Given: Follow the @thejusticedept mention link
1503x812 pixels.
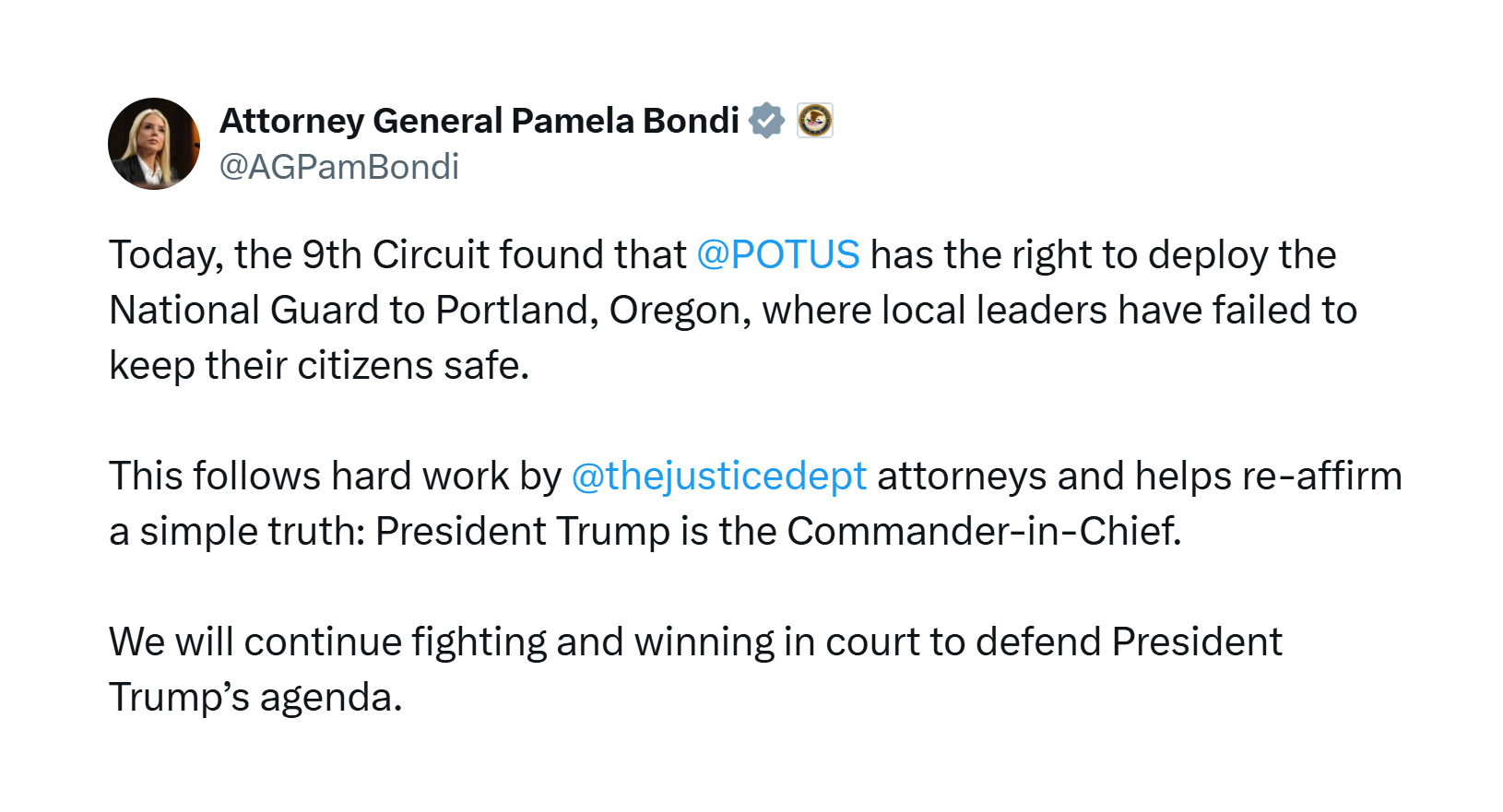Looking at the screenshot, I should click(718, 477).
